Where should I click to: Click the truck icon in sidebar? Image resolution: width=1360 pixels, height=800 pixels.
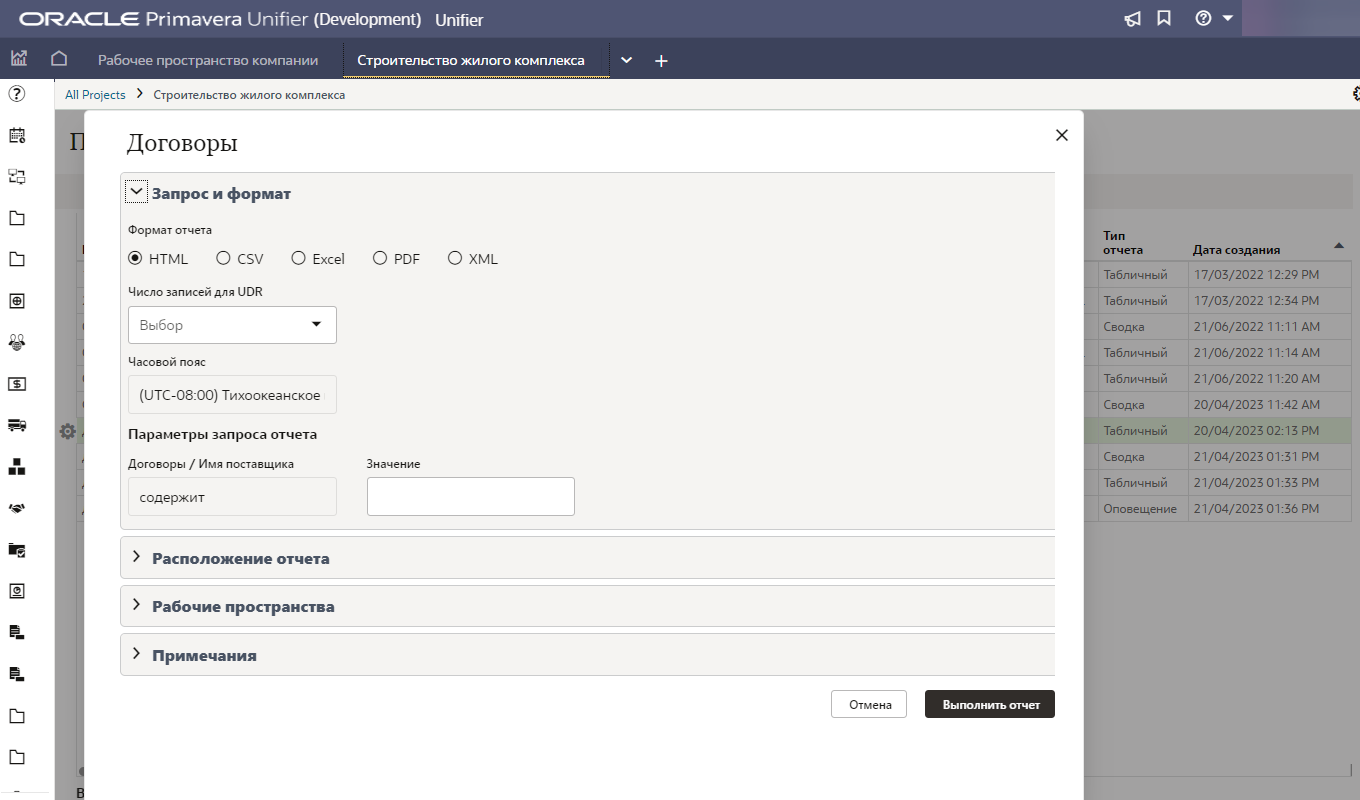click(17, 424)
